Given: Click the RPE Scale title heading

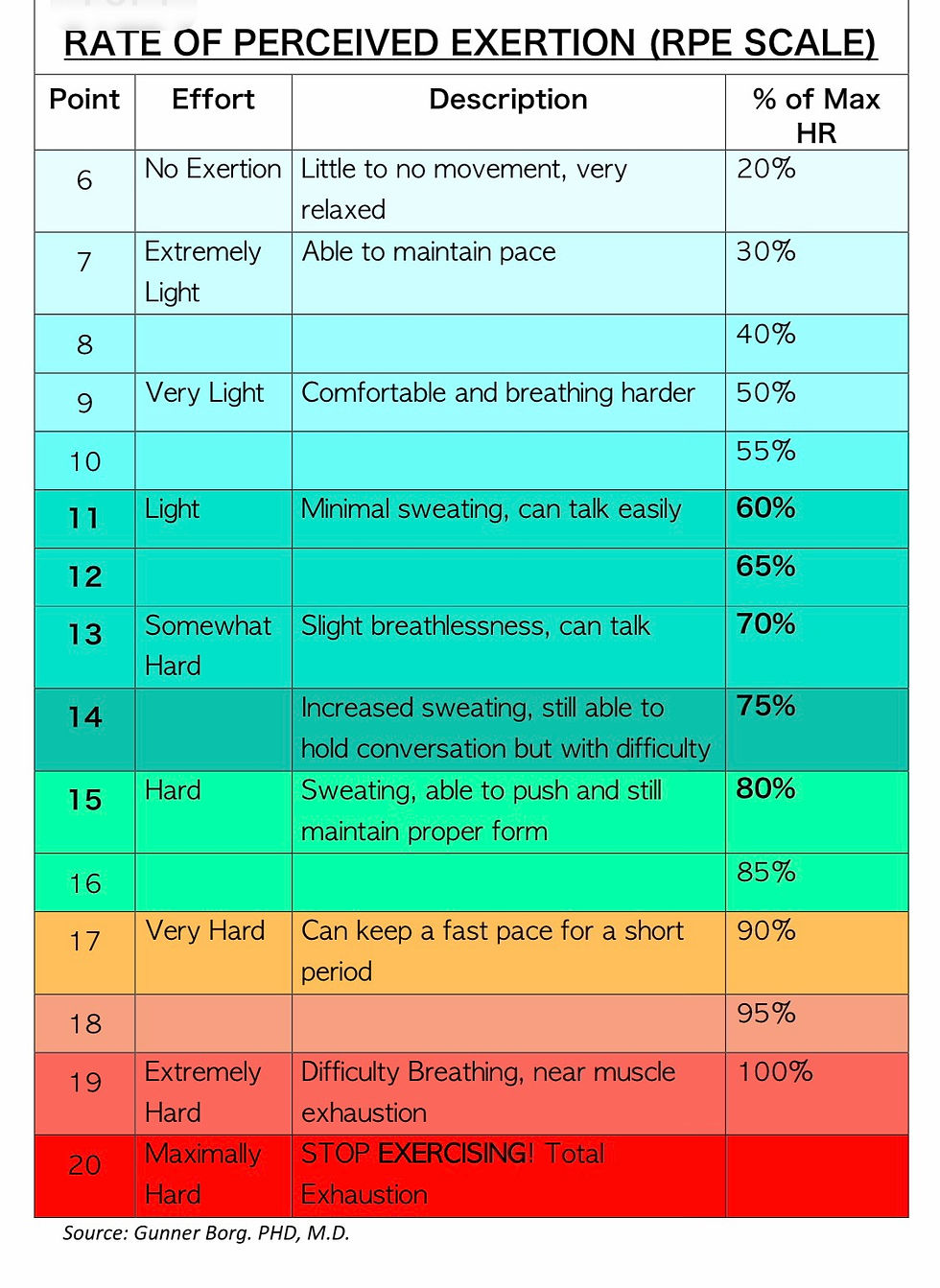Looking at the screenshot, I should (470, 43).
